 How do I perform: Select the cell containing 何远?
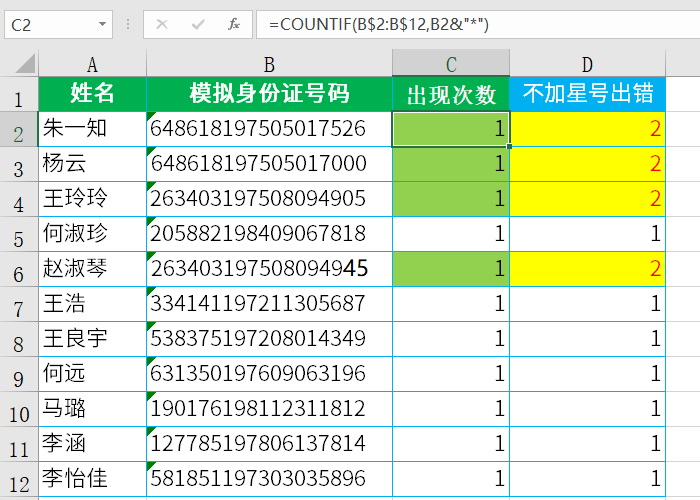tap(92, 374)
